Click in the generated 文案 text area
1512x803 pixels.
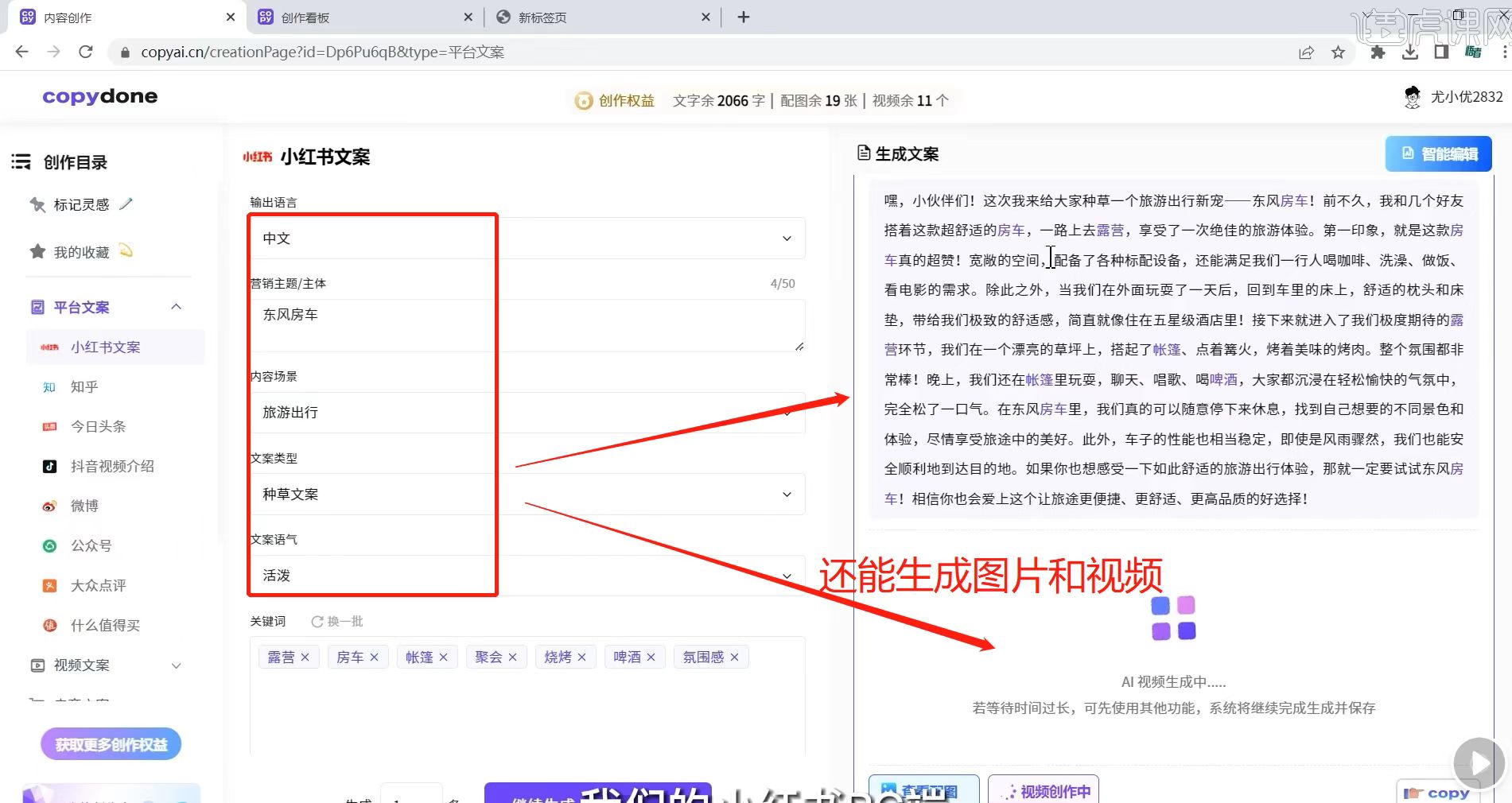1174,350
